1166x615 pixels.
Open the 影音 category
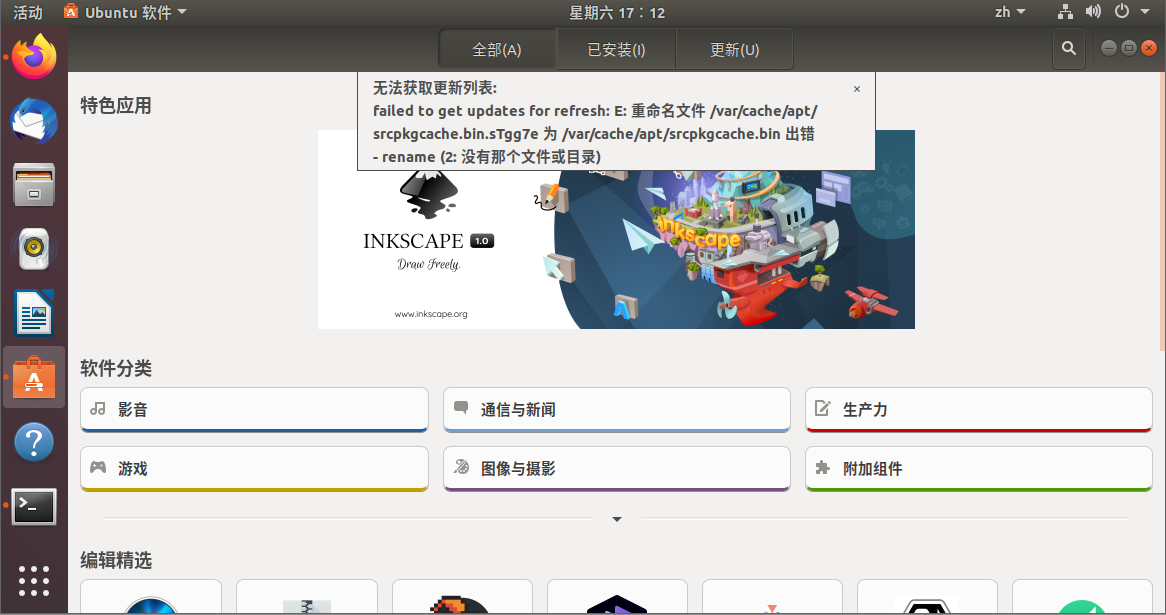point(254,409)
